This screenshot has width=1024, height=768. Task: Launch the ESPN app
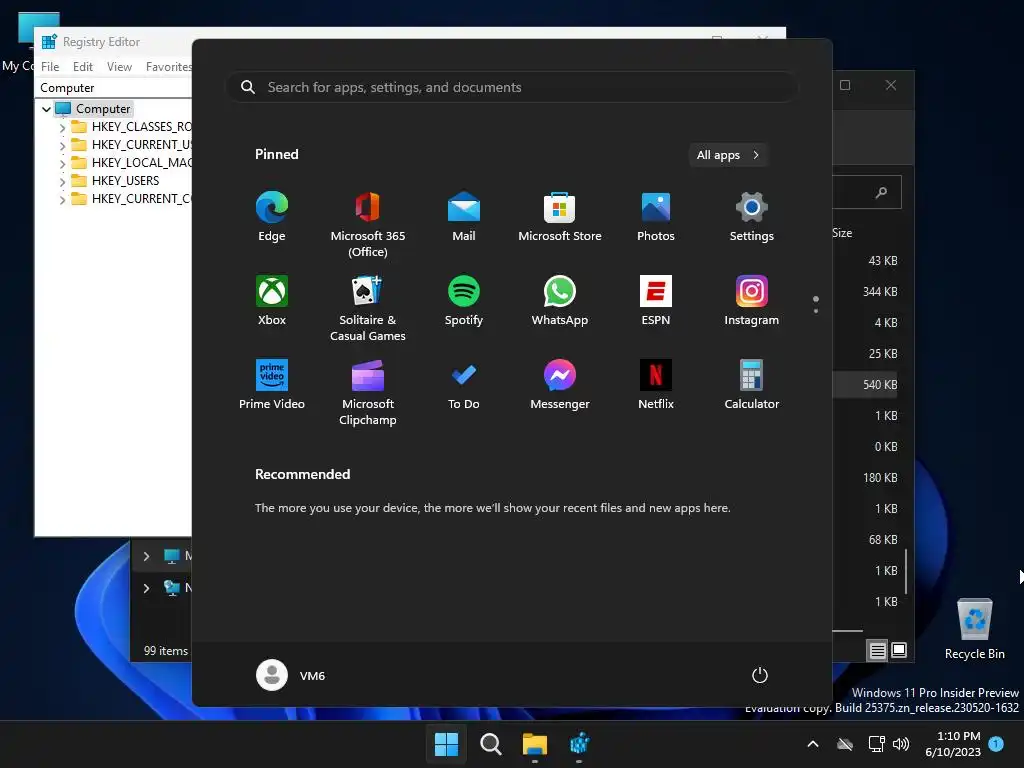[656, 301]
